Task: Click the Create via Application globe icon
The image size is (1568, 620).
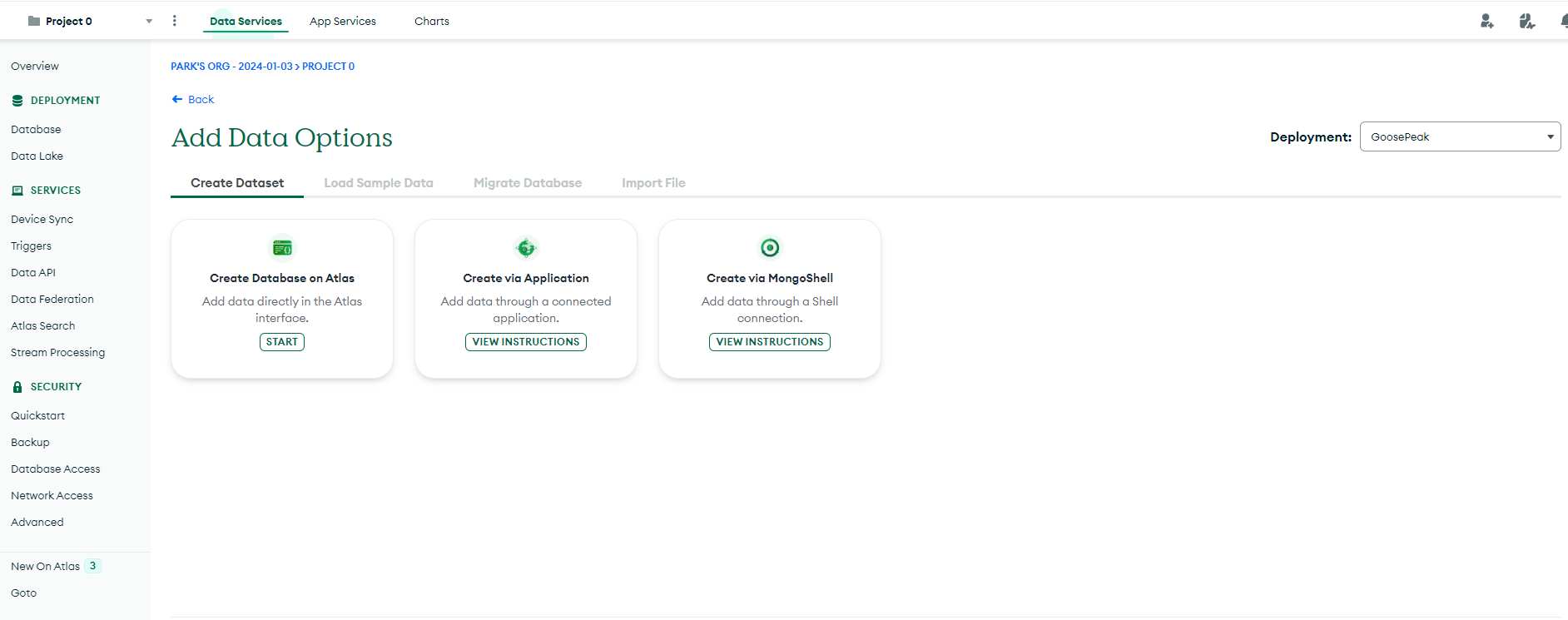Action: [x=526, y=248]
